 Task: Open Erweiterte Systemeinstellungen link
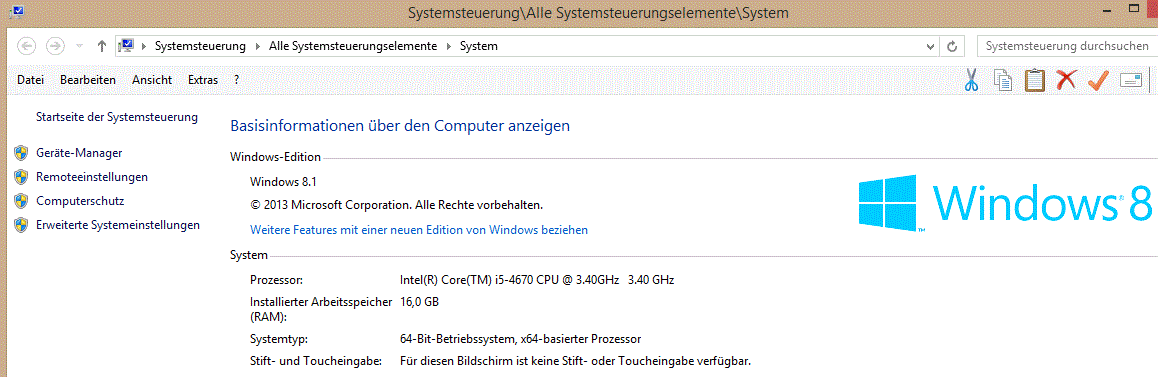(x=117, y=225)
